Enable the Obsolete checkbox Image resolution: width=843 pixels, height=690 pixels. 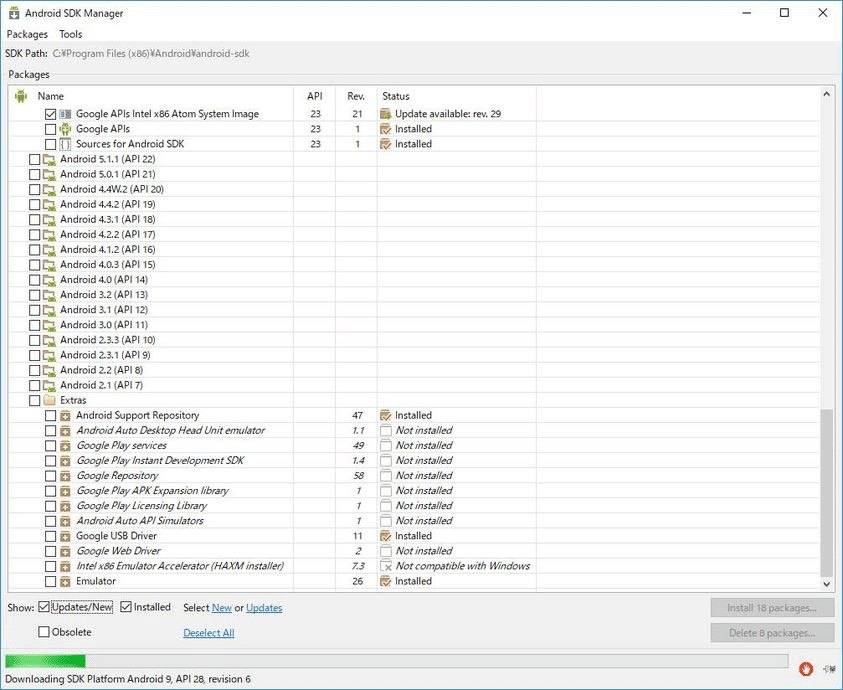pos(44,632)
